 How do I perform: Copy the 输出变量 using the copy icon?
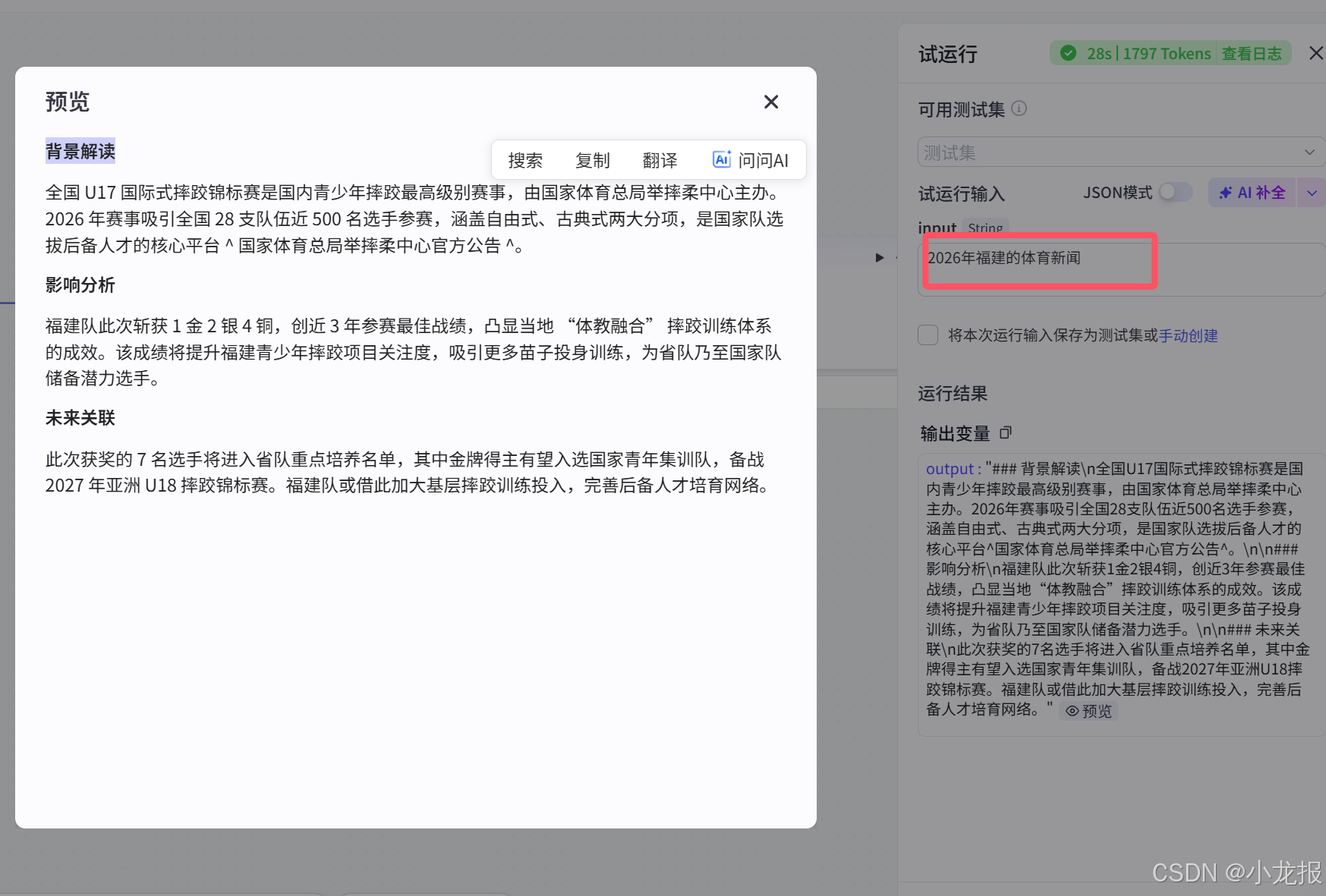point(1006,432)
